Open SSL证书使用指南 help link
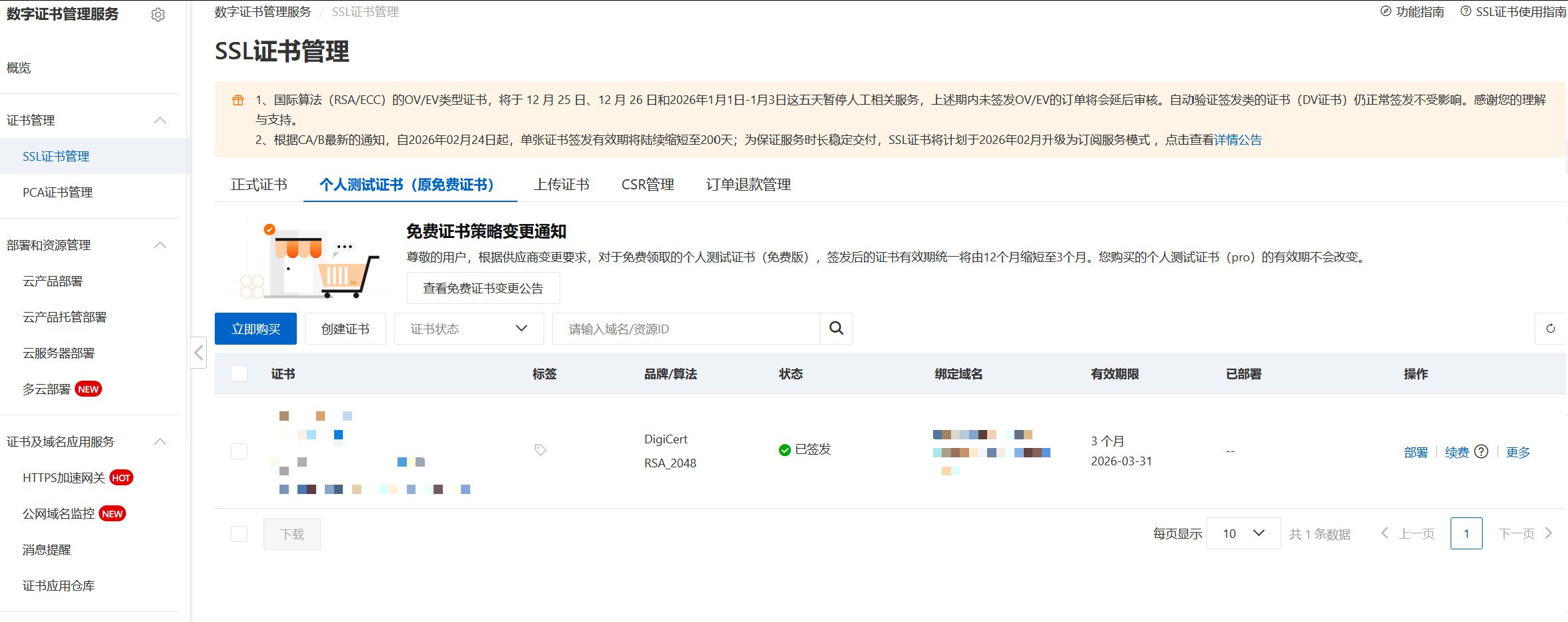The width and height of the screenshot is (1568, 622). point(1513,11)
